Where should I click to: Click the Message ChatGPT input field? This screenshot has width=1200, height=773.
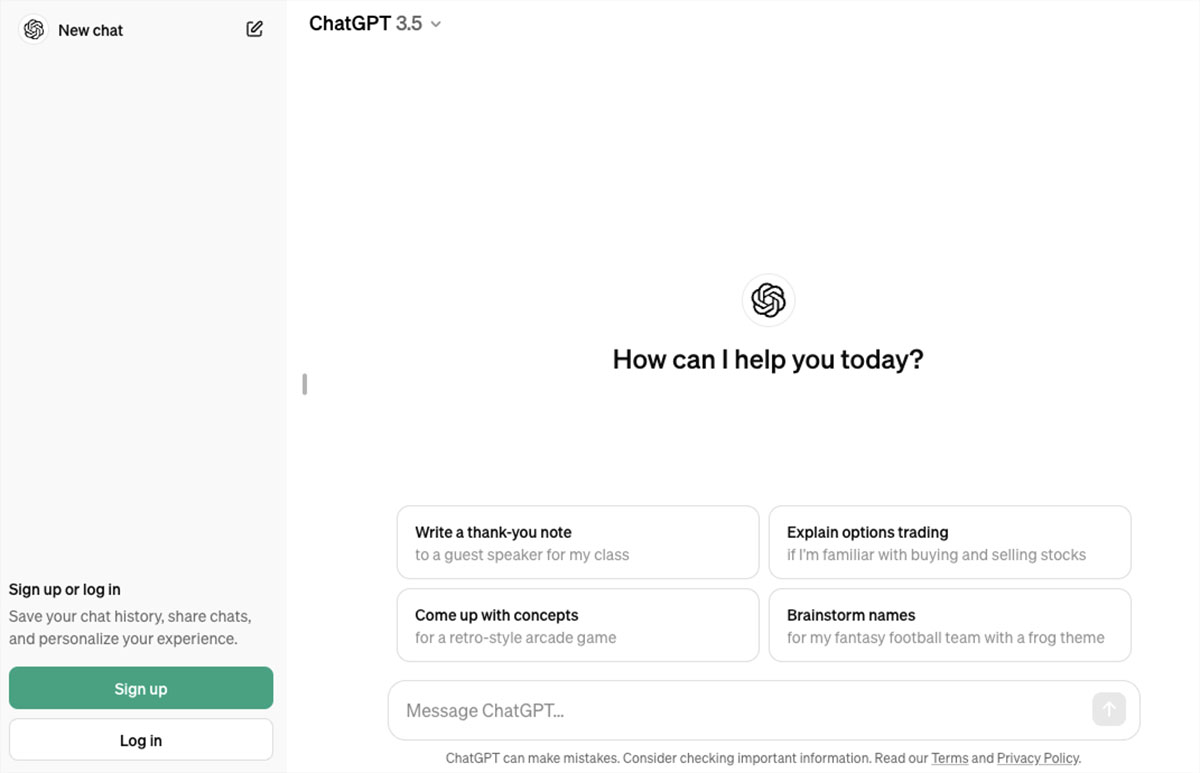[x=700, y=710]
